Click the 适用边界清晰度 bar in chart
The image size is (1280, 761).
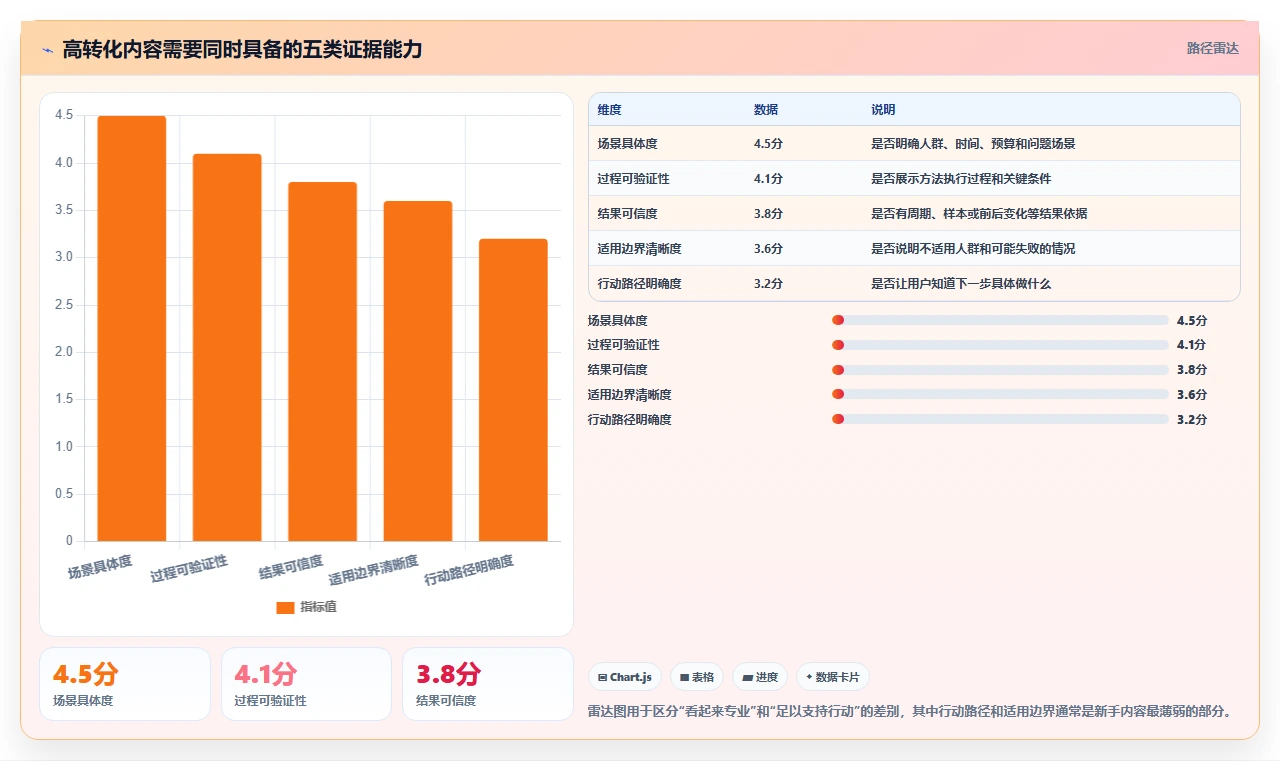(x=418, y=371)
